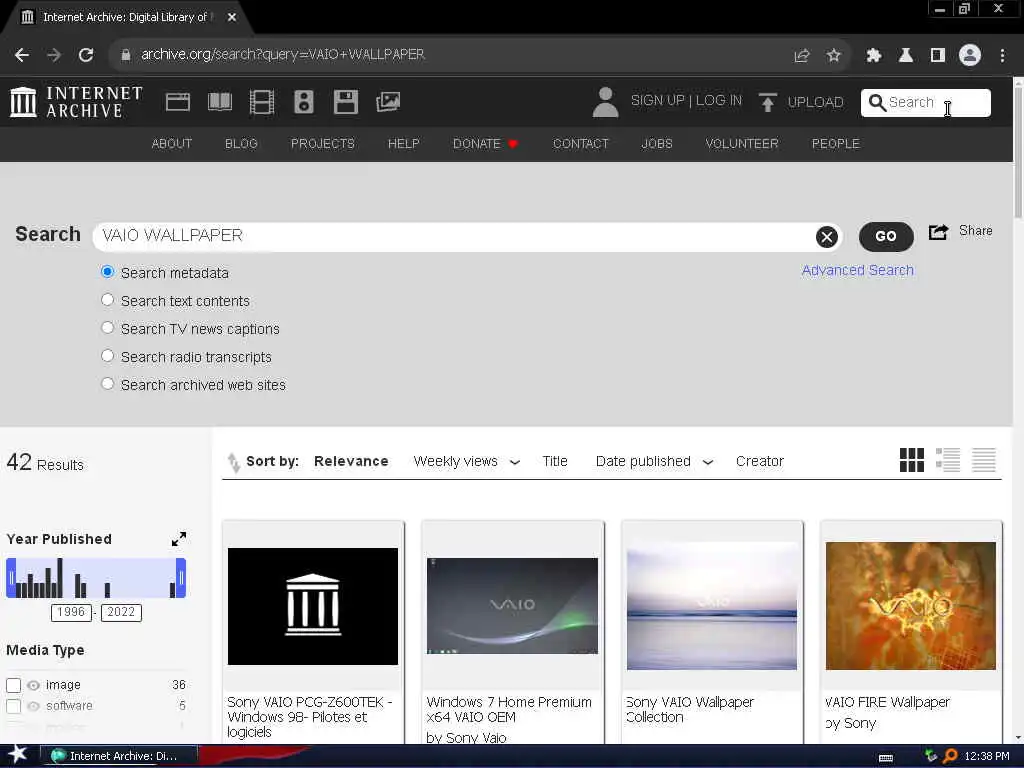This screenshot has width=1024, height=768.
Task: Click the user avatar icon
Action: (x=605, y=102)
